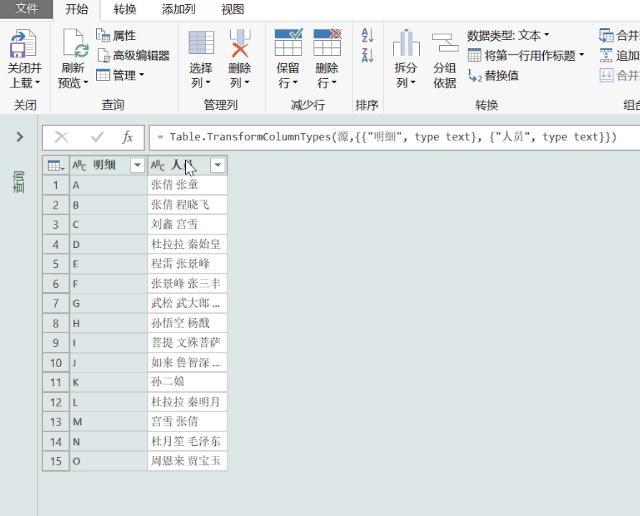Click cell 杜拉拉 秦明月
The width and height of the screenshot is (640, 516).
(187, 402)
